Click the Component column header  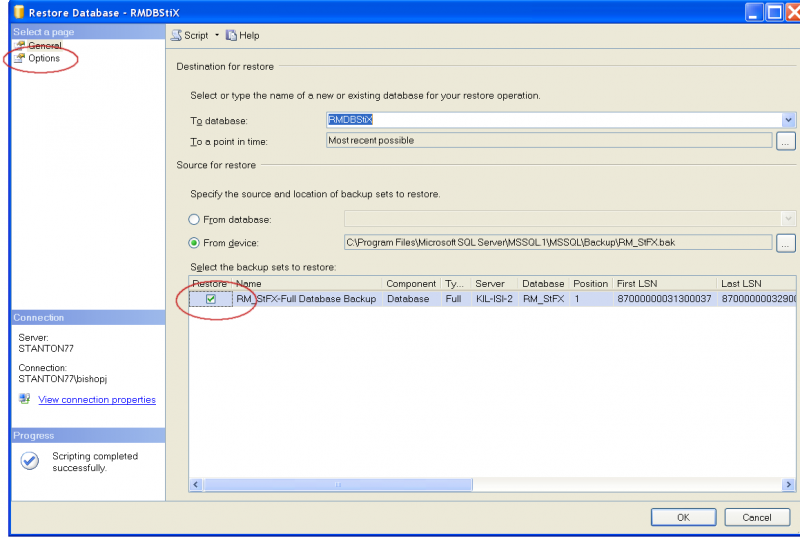(x=411, y=283)
